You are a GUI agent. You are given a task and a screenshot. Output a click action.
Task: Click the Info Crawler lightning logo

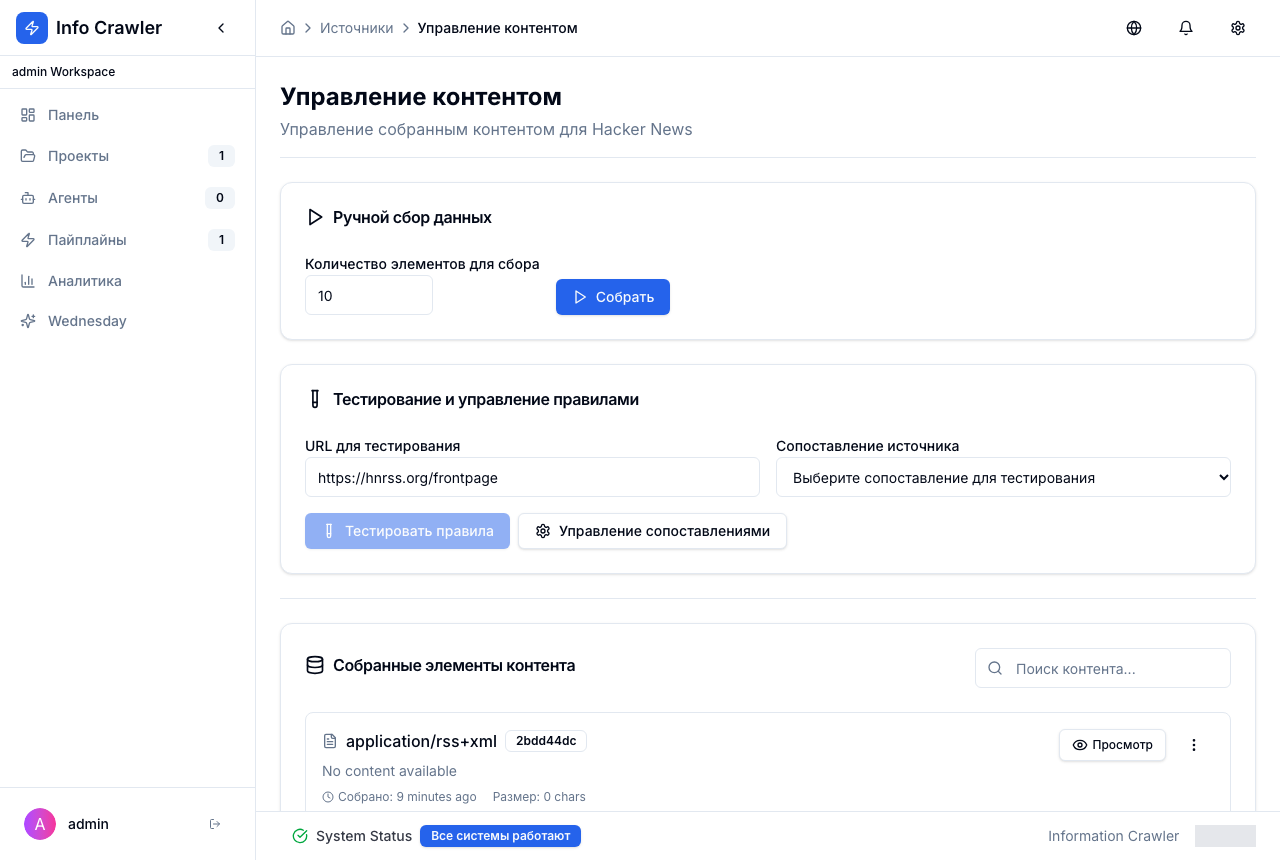click(x=32, y=28)
